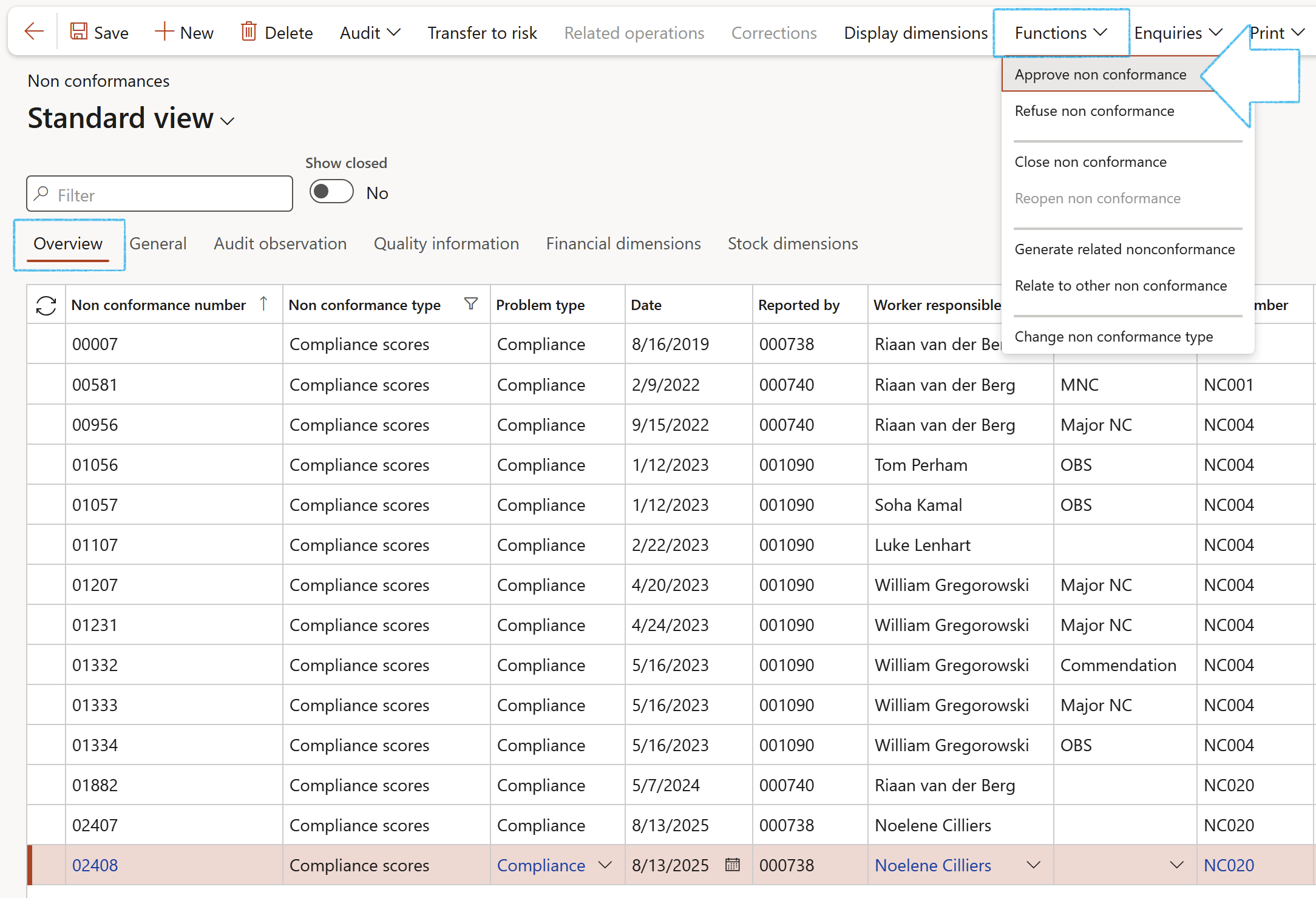Choose Close non conformance option
Image resolution: width=1316 pixels, height=898 pixels.
tap(1090, 162)
